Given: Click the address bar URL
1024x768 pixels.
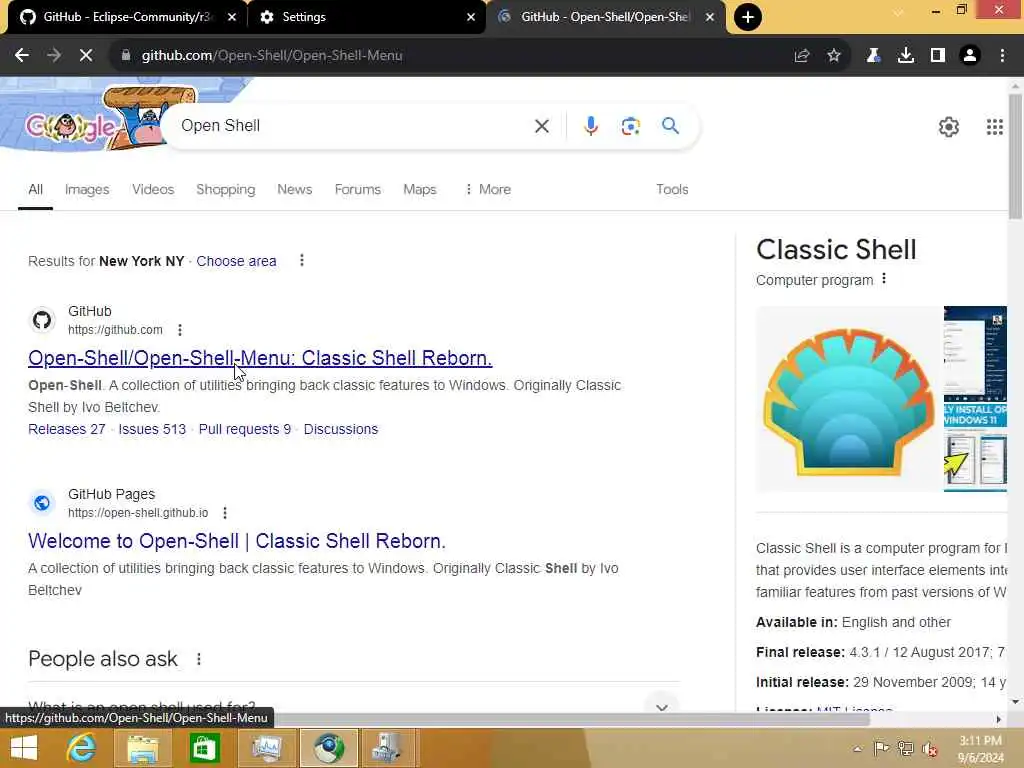Looking at the screenshot, I should (272, 56).
